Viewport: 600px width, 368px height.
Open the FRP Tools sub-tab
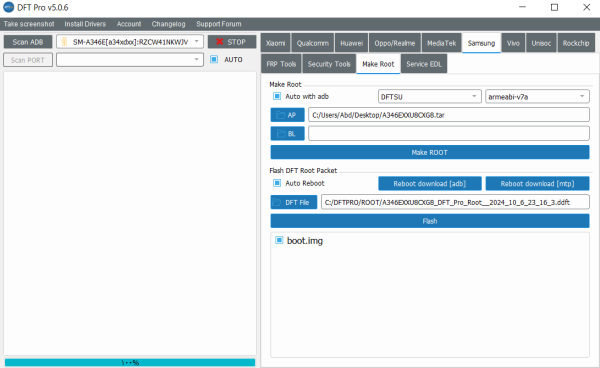coord(281,64)
